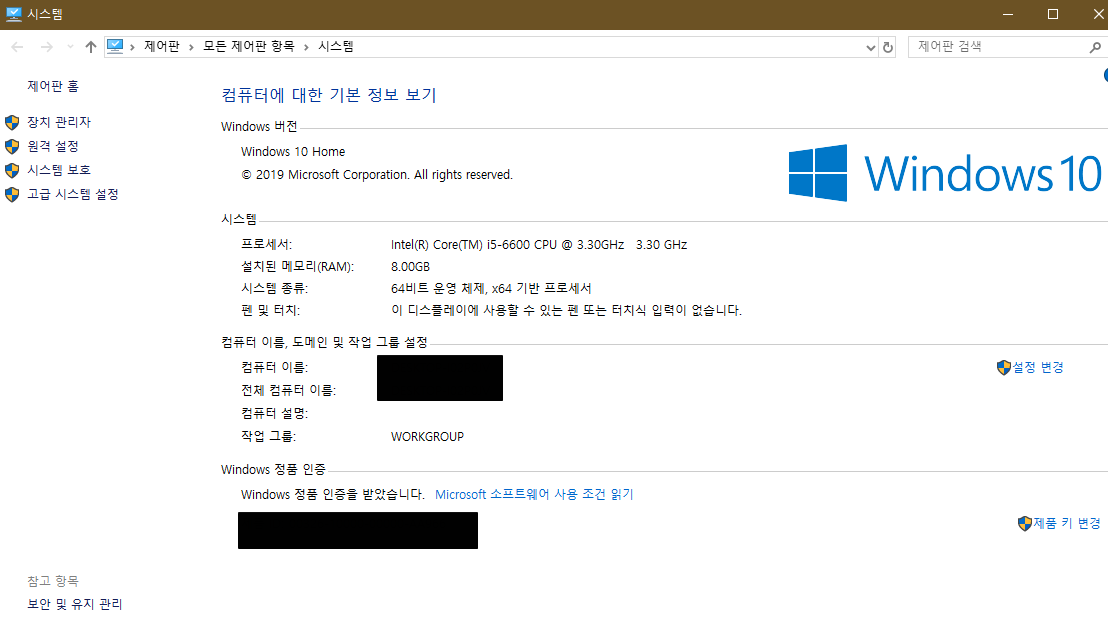Screen dimensions: 1108x626
Task: Open Microsoft 소프트웨어 사용 조건 읽기 link
Action: pos(534,495)
